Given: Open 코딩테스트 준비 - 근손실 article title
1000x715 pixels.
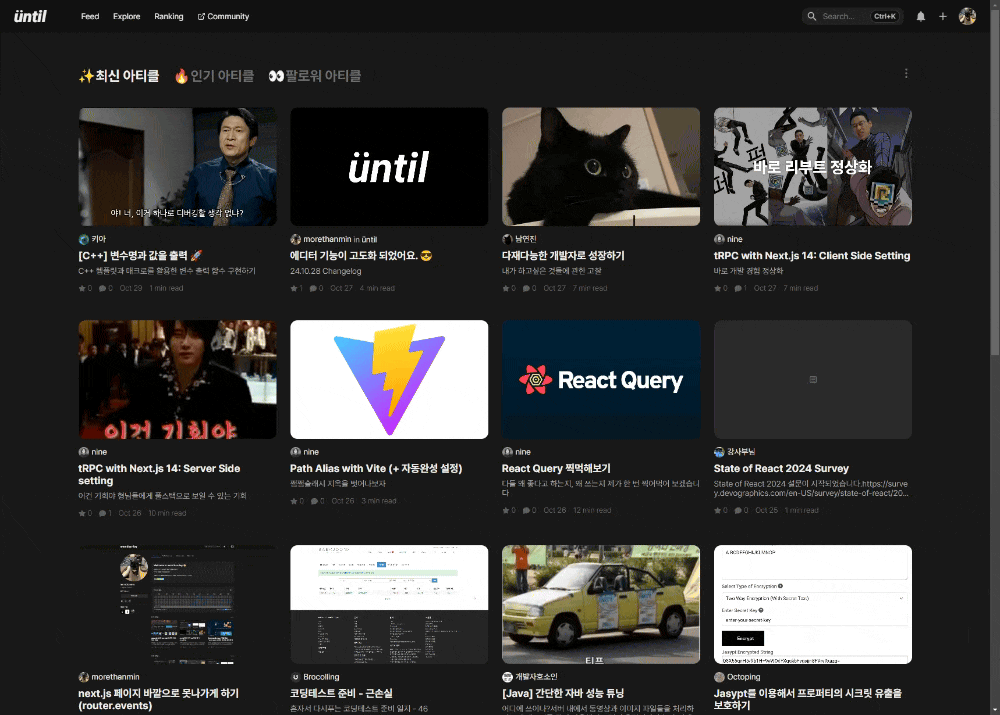Looking at the screenshot, I should pos(341,693).
